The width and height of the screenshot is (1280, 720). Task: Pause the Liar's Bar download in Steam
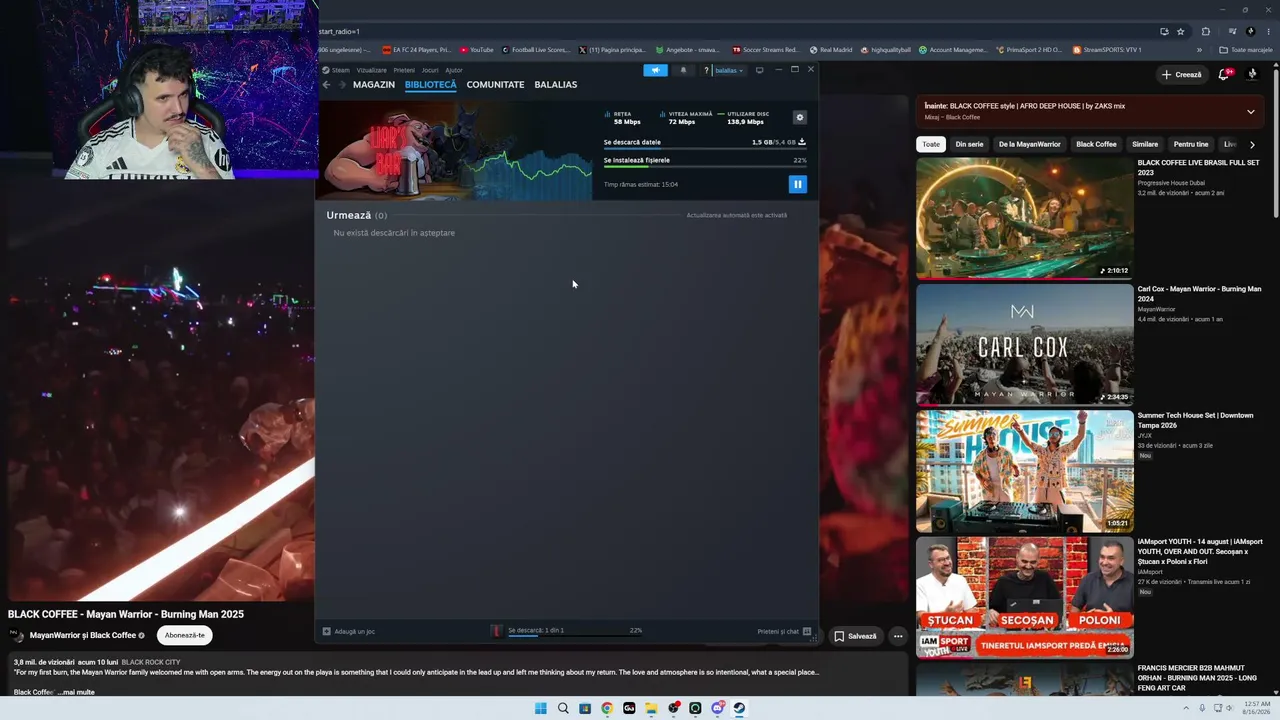tap(797, 184)
